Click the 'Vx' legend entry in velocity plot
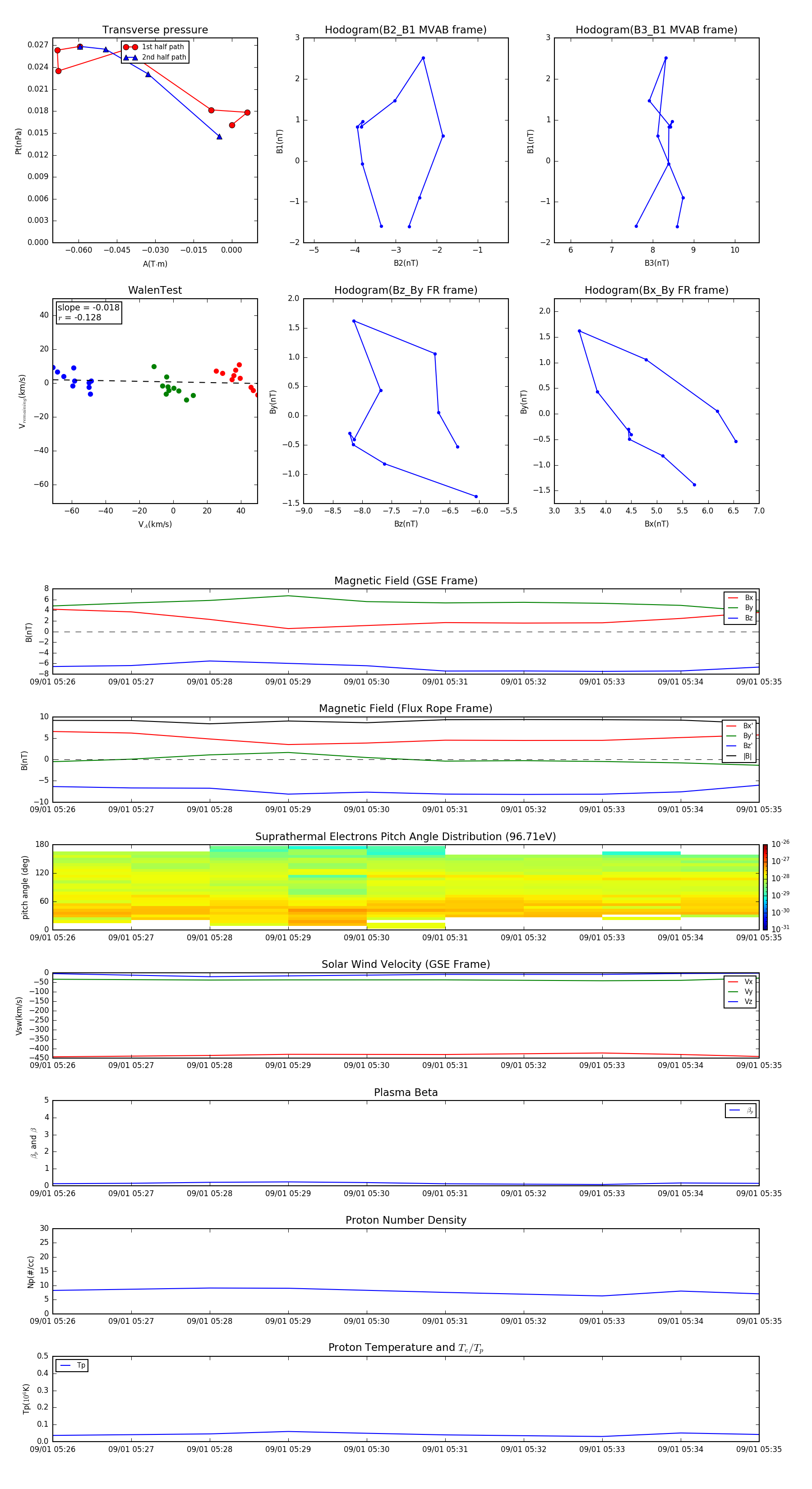Image resolution: width=812 pixels, height=1489 pixels. click(x=740, y=981)
